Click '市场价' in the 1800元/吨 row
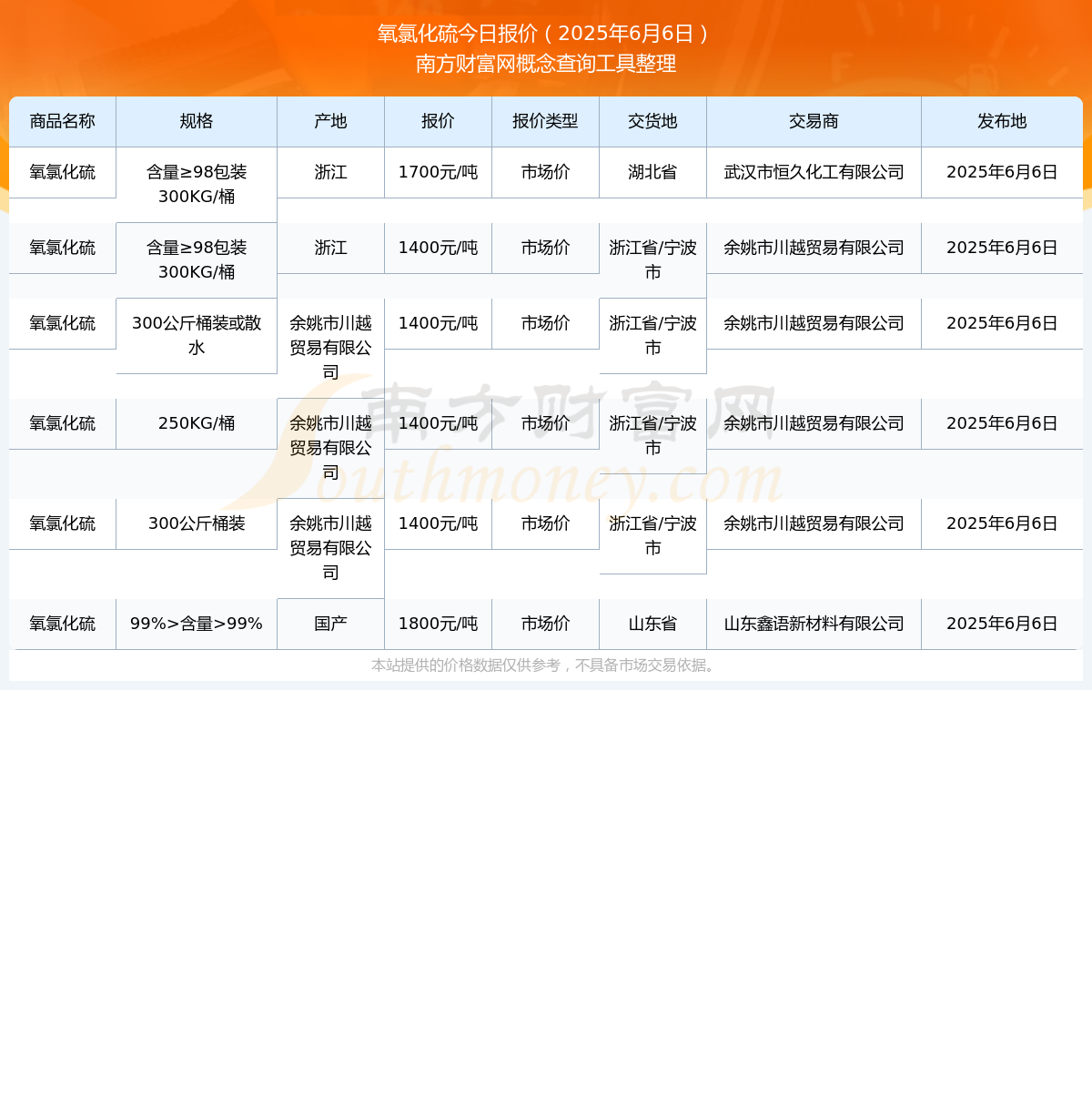The height and width of the screenshot is (1097, 1092). pyautogui.click(x=545, y=624)
